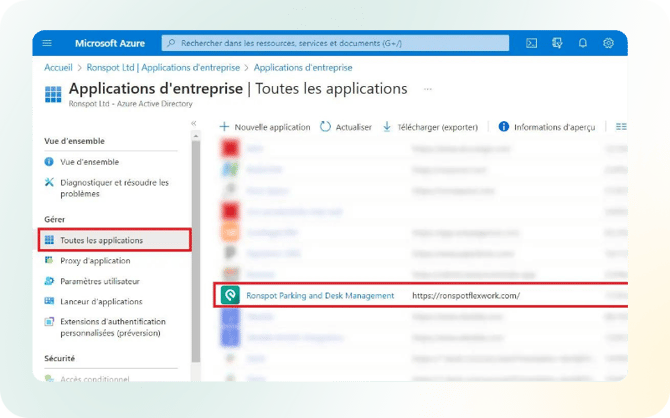Click the Informations d'aperçu info icon
The height and width of the screenshot is (418, 670).
click(x=504, y=127)
